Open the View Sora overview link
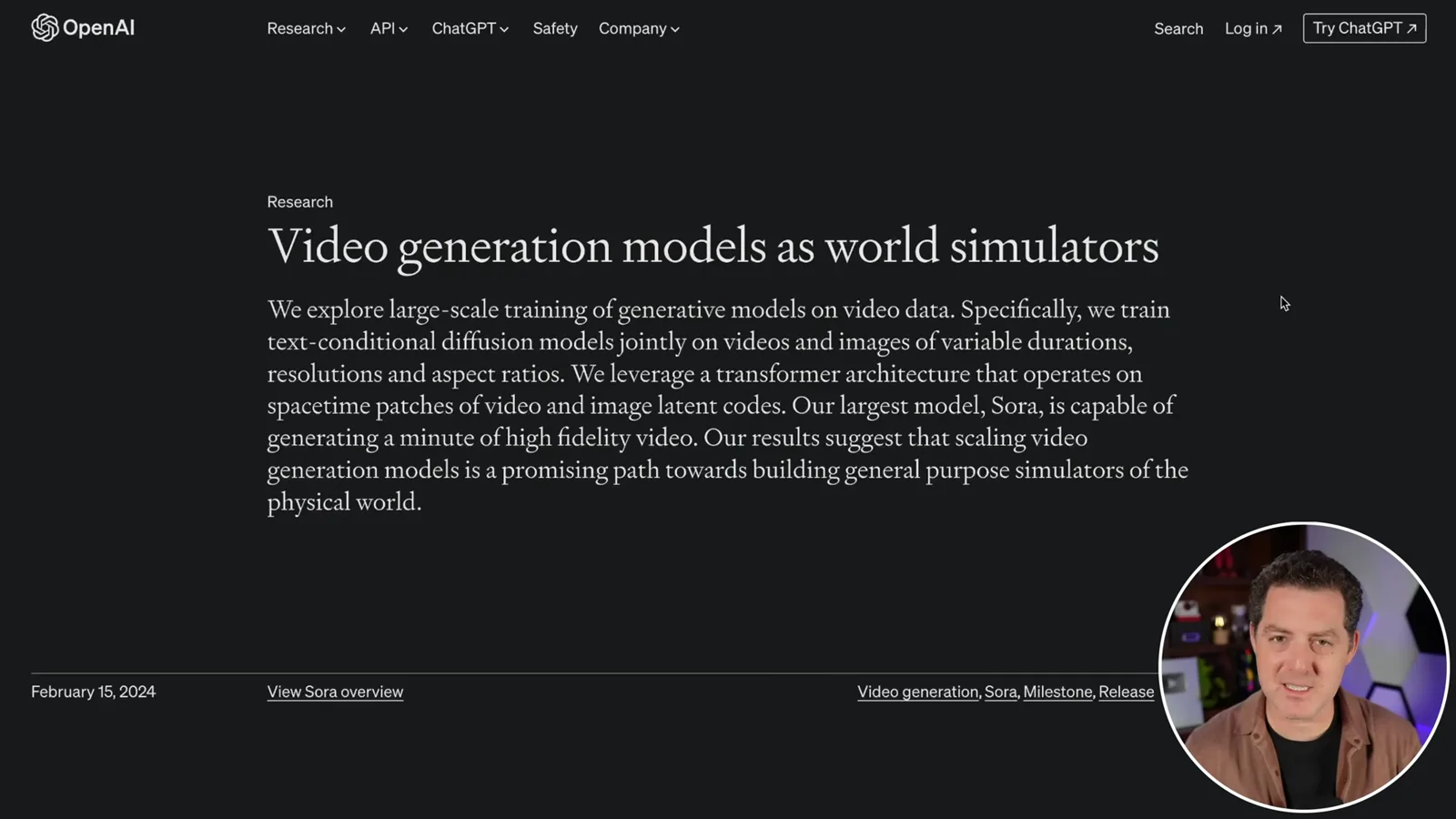 pyautogui.click(x=335, y=692)
